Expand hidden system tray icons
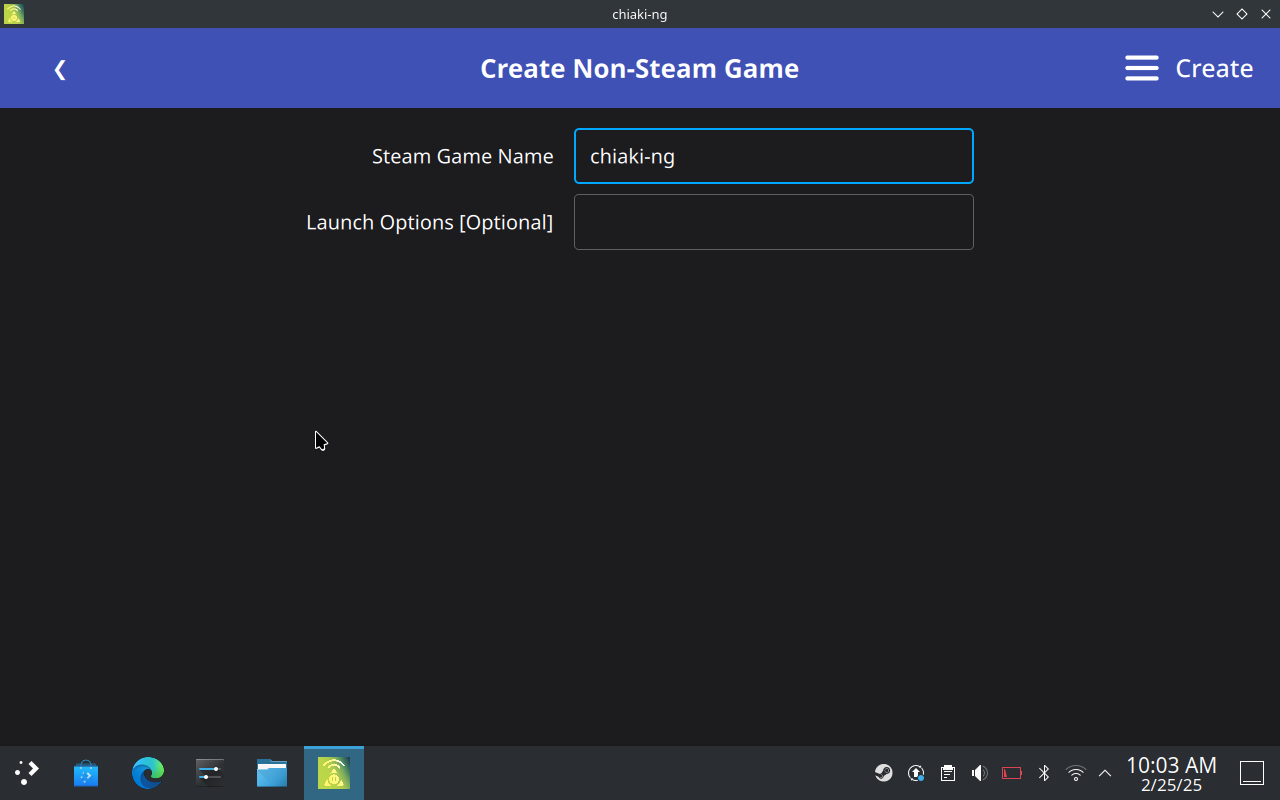Viewport: 1280px width, 800px height. point(1105,772)
